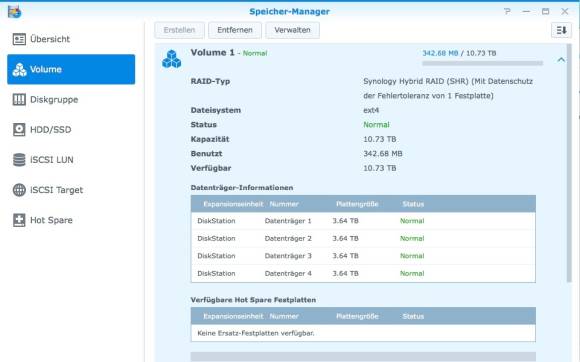Screen dimensions: 580x362
Task: Select the Datenträger 3 row
Action: [363, 256]
